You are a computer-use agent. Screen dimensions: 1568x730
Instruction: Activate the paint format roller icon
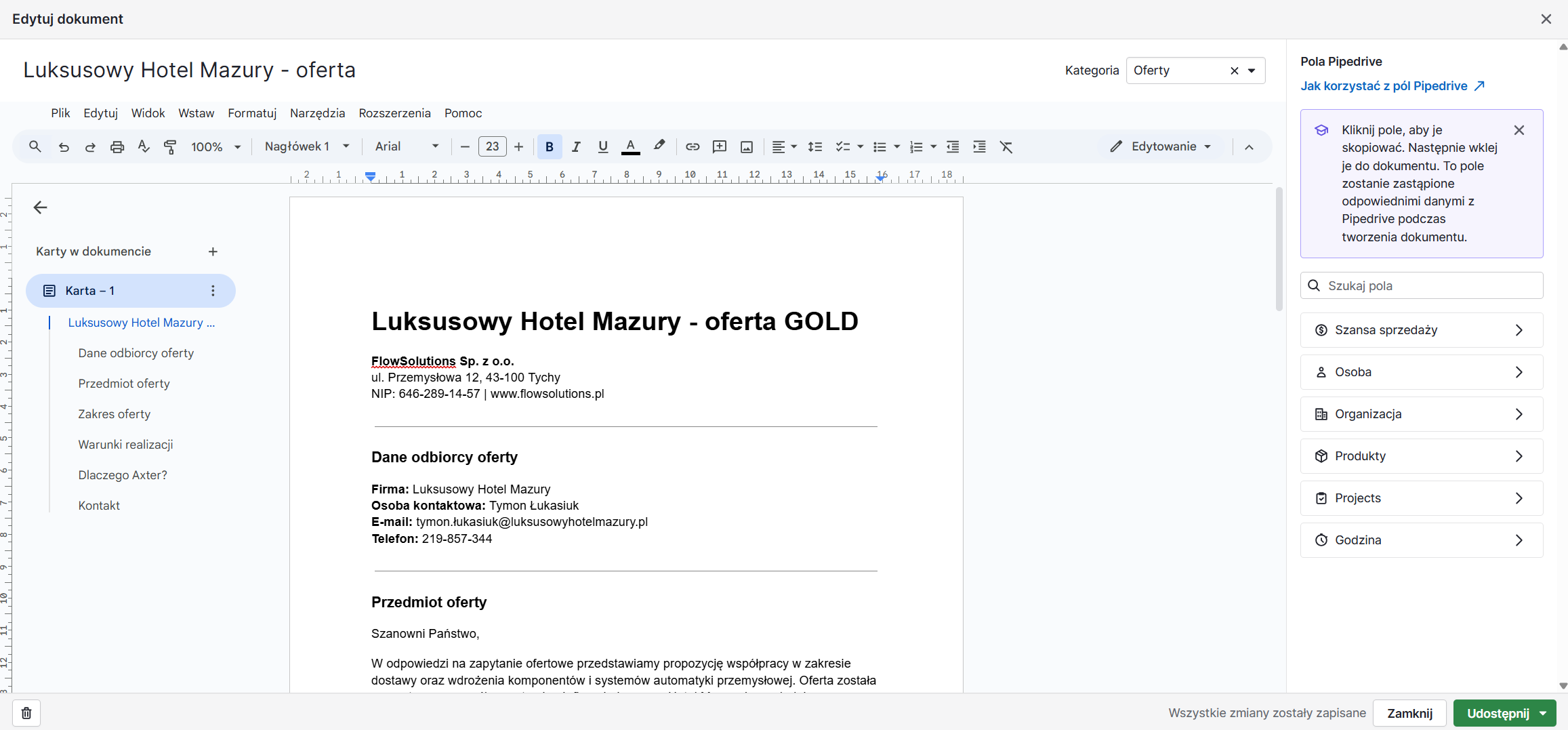[x=170, y=146]
